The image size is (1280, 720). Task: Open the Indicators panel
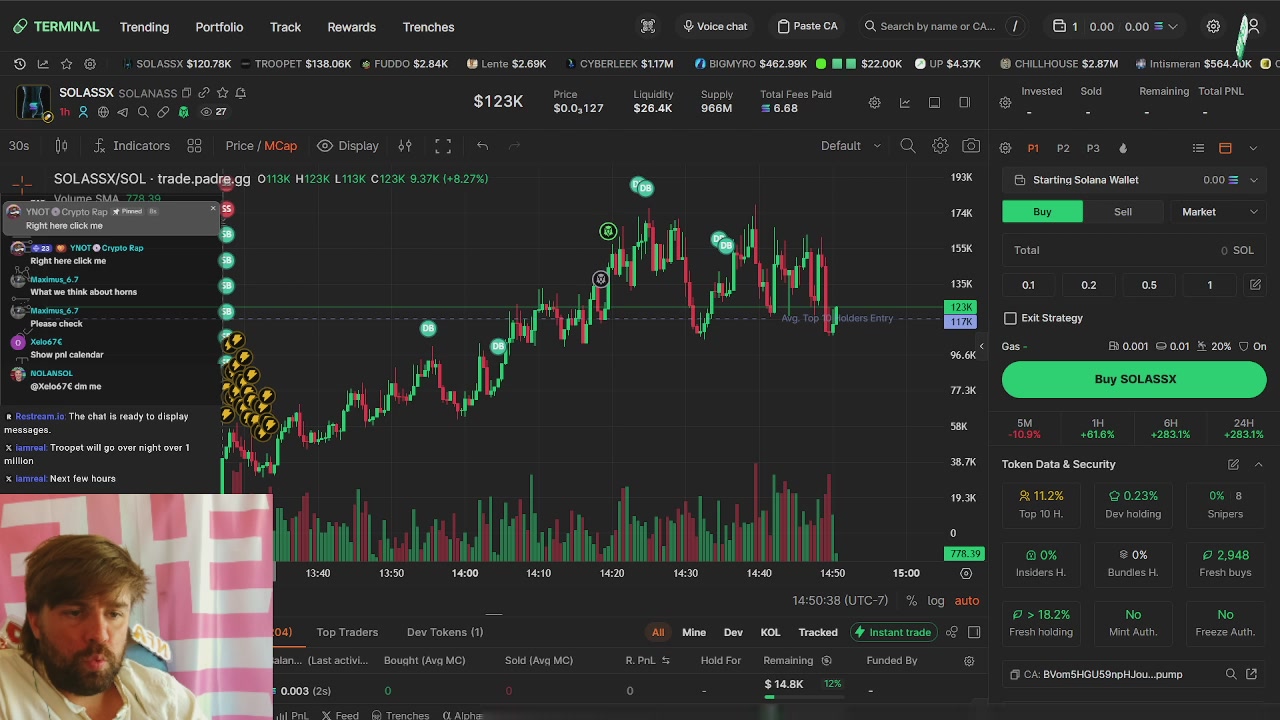point(132,146)
